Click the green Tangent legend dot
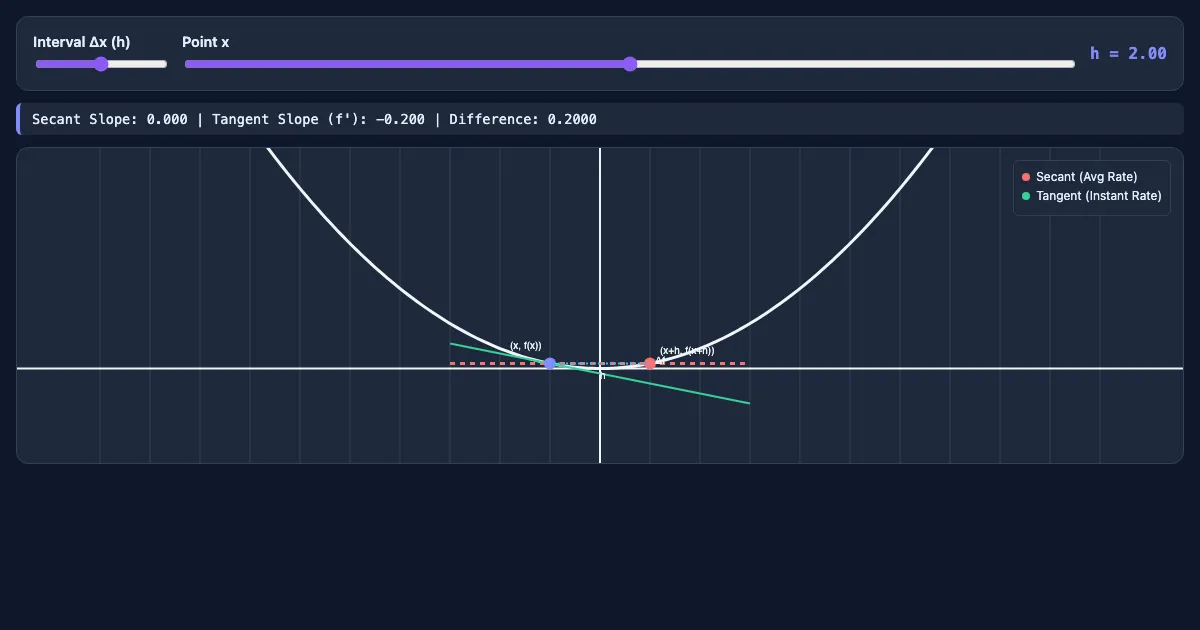This screenshot has width=1200, height=630. [x=1026, y=196]
